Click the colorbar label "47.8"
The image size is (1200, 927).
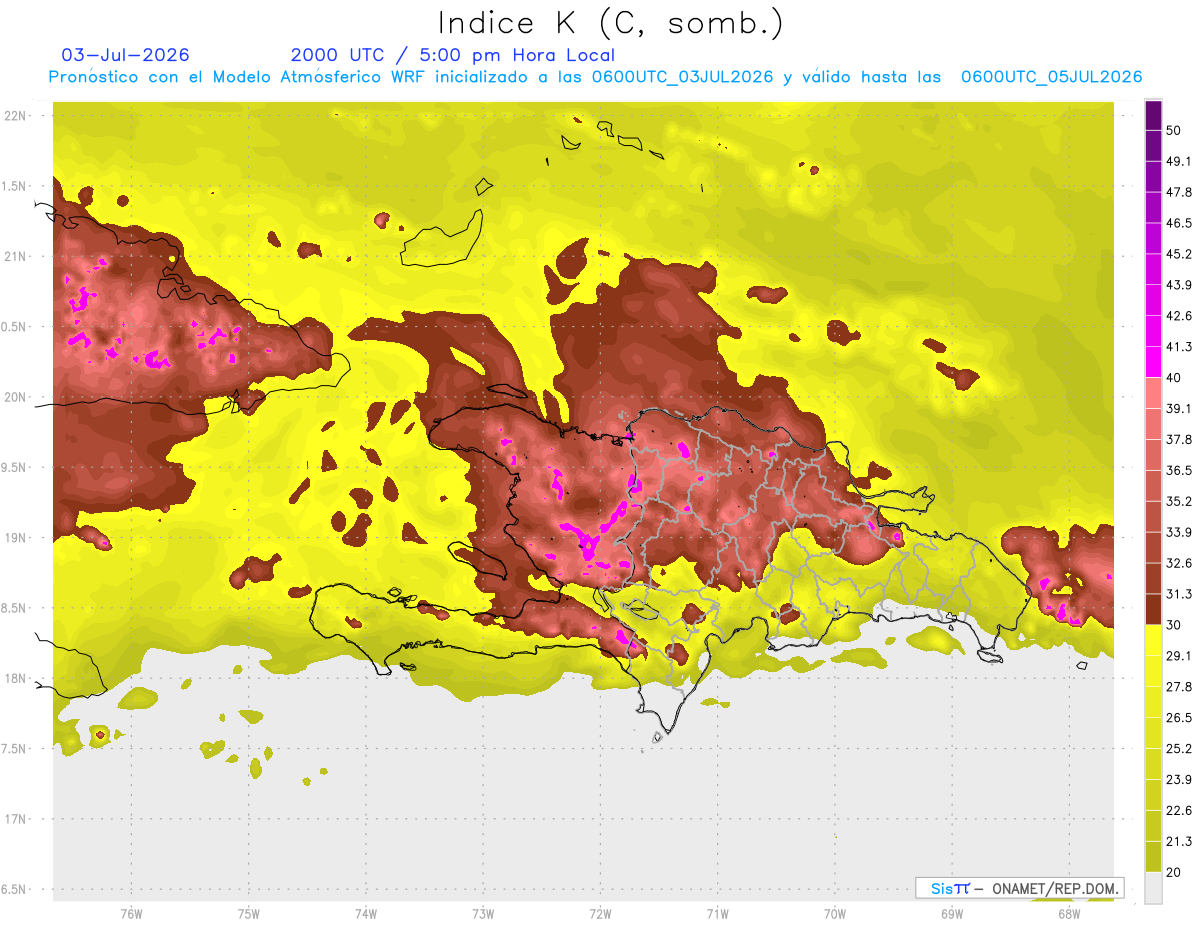[x=1179, y=193]
